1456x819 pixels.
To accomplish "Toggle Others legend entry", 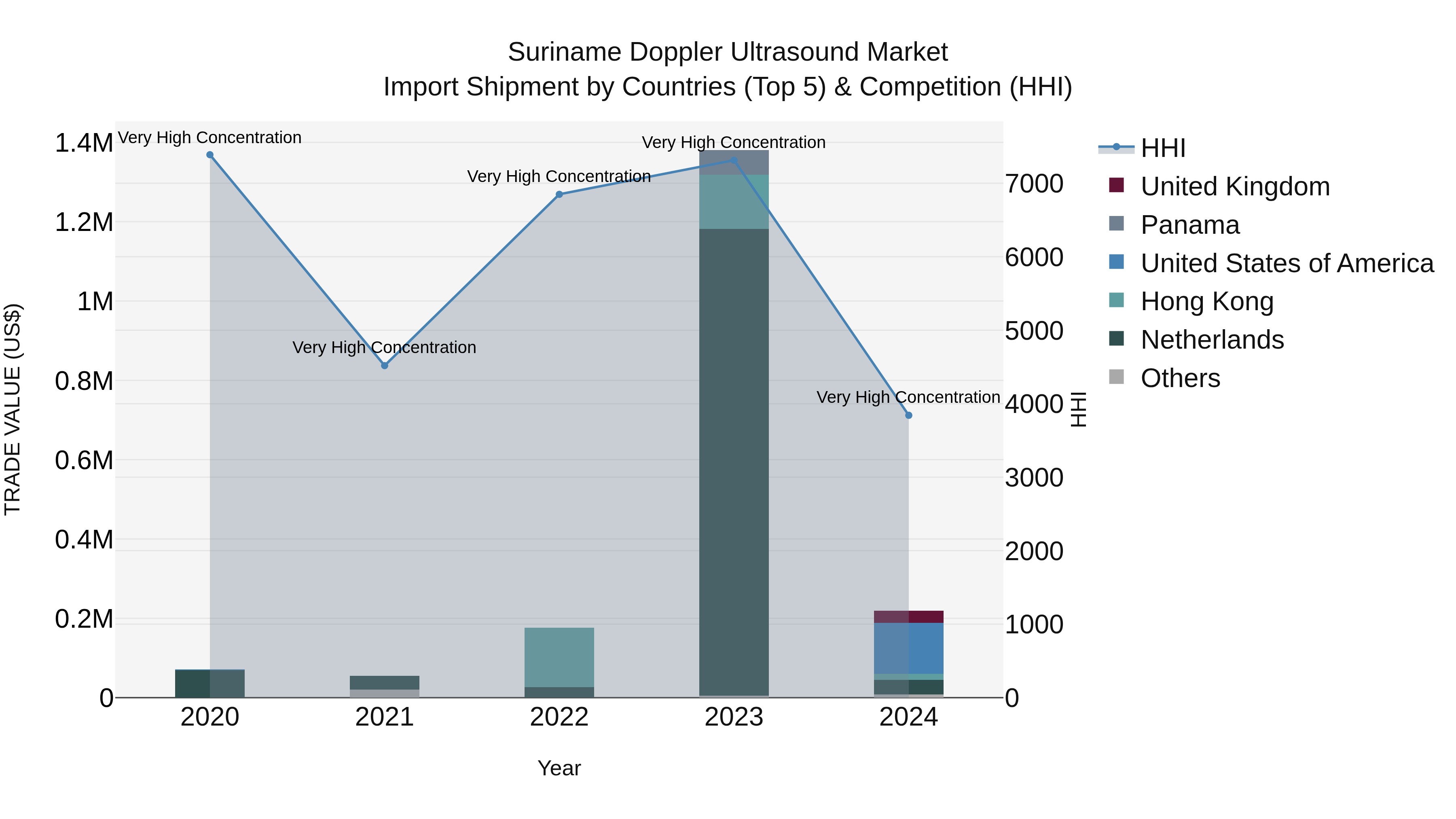I will [1164, 378].
